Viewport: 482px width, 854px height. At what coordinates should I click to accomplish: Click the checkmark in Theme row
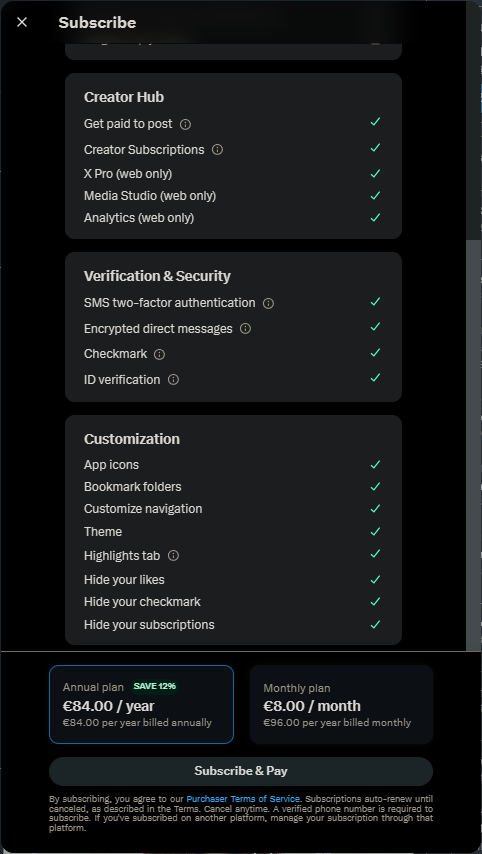tap(375, 532)
